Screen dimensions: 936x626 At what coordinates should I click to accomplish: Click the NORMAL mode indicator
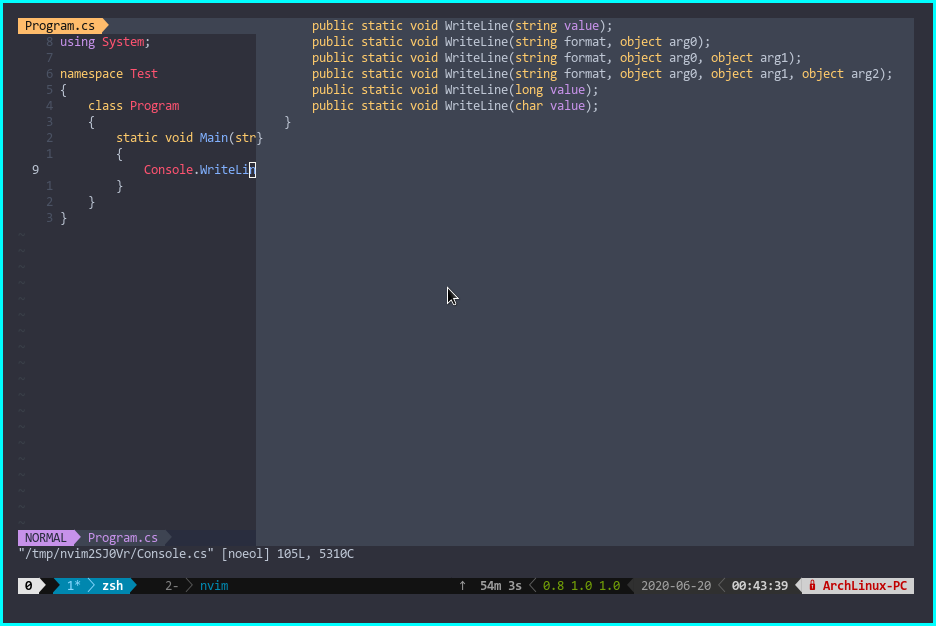[x=46, y=537]
